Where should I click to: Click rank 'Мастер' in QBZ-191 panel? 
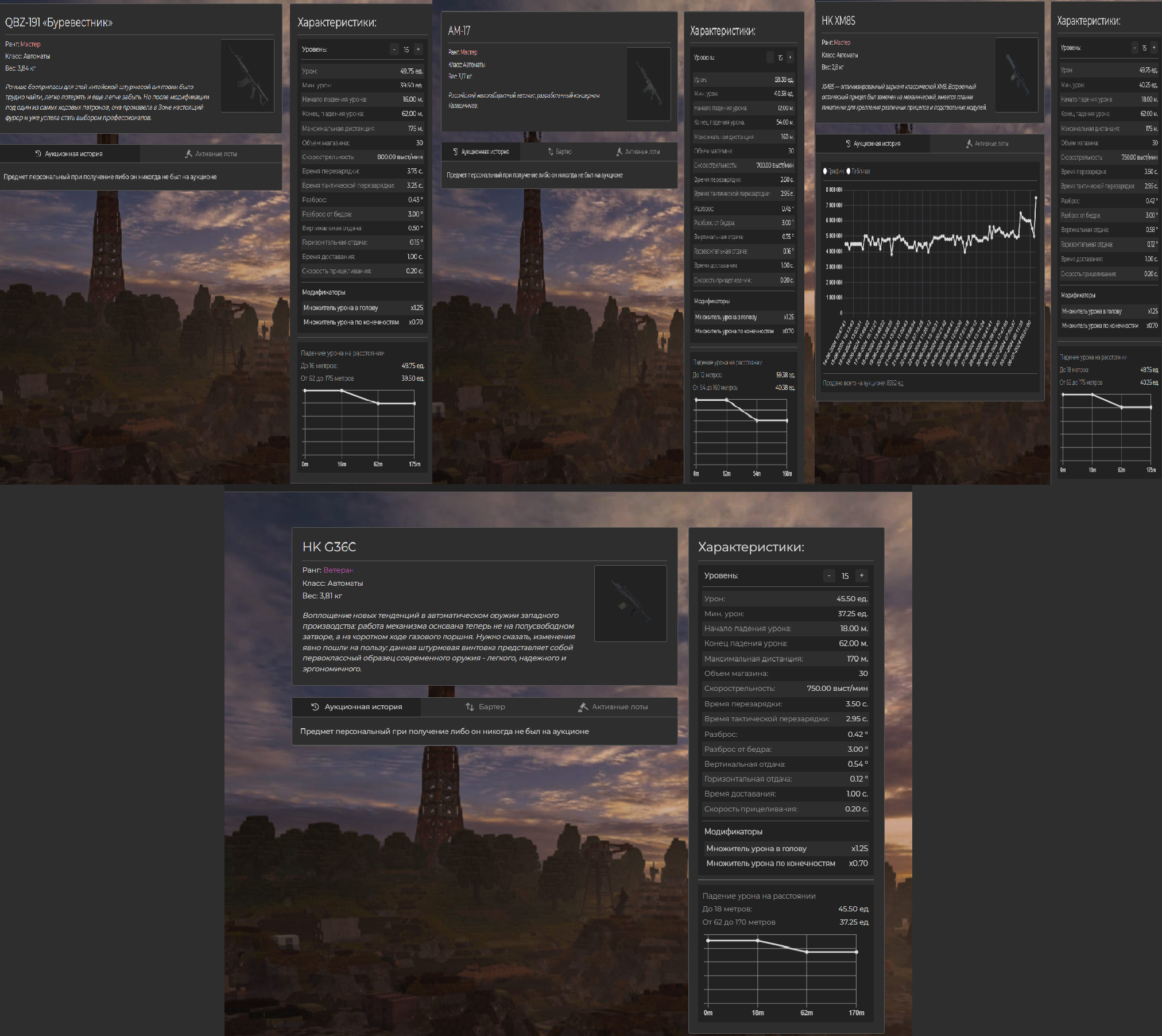tap(30, 44)
